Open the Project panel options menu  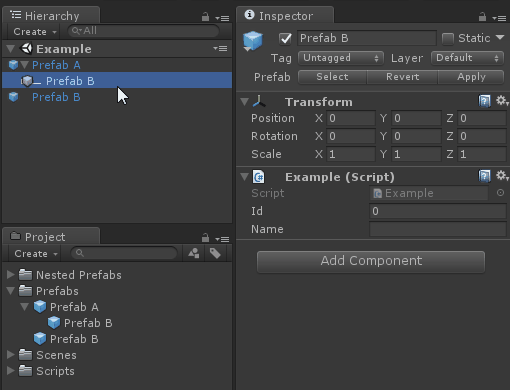[x=222, y=239]
